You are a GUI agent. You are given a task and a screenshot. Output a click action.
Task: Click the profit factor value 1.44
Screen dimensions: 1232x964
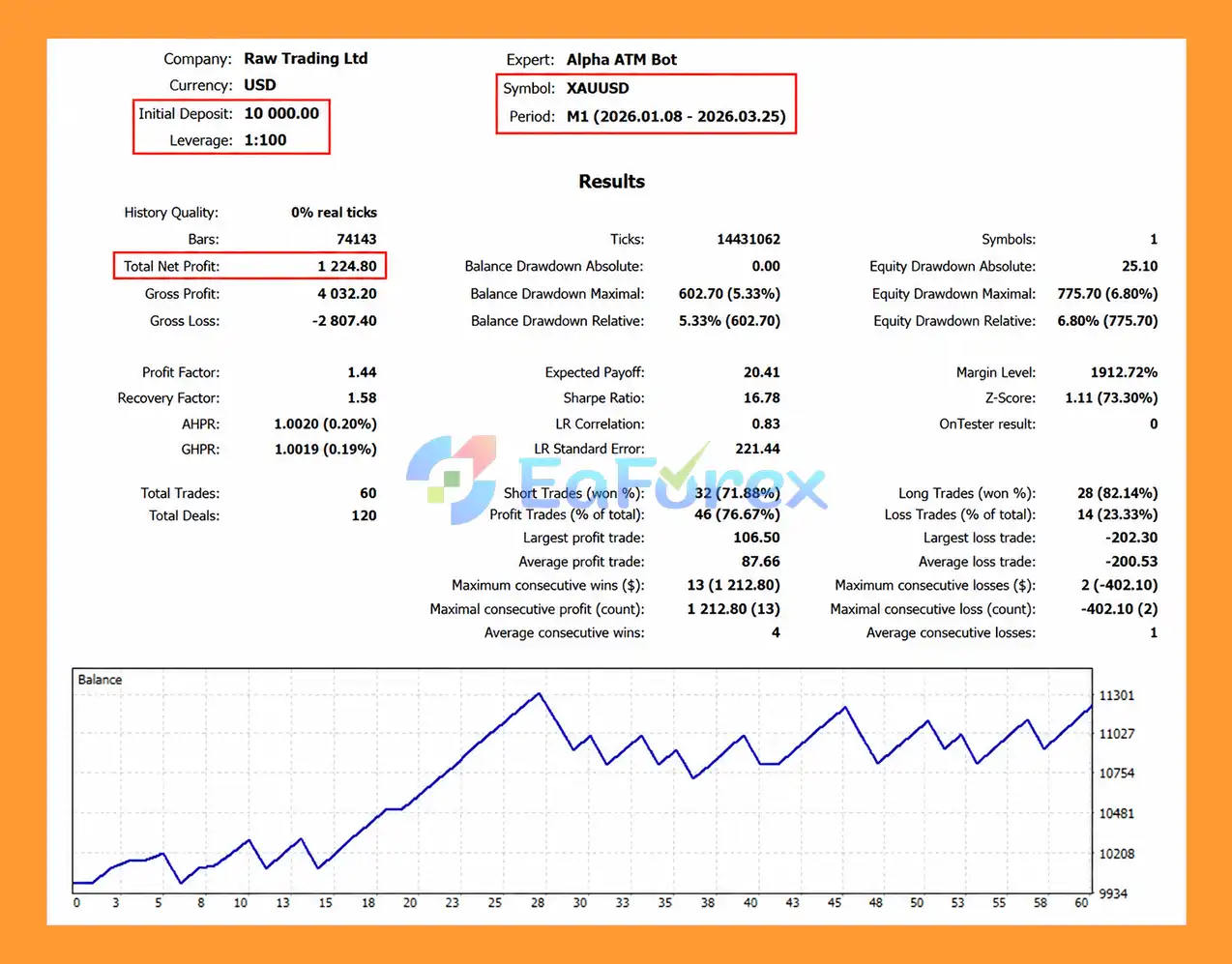pos(363,372)
